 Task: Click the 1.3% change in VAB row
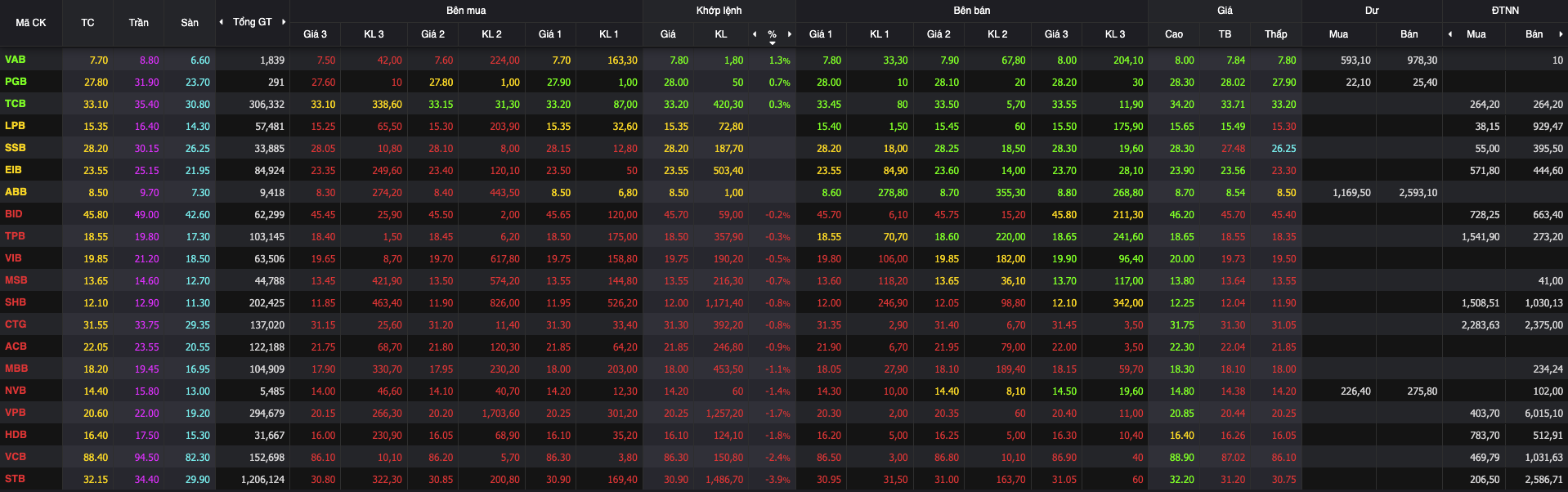[780, 60]
